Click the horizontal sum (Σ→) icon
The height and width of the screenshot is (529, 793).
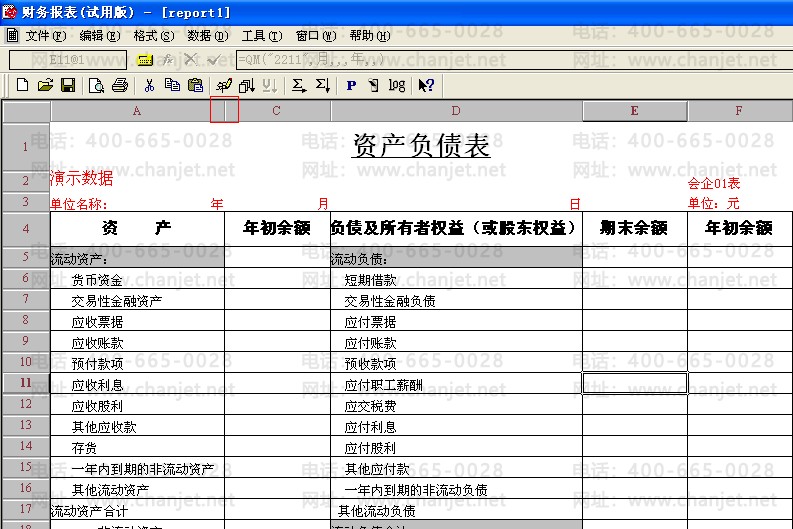point(298,85)
